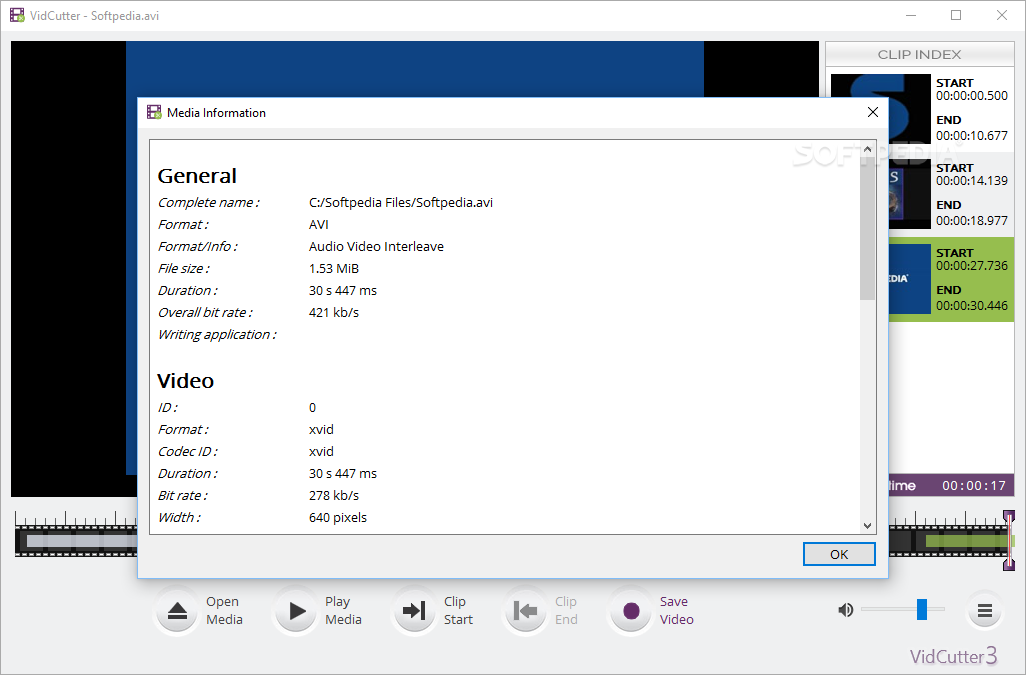Confirm Media Information dialog with OK
1026x675 pixels.
point(839,554)
